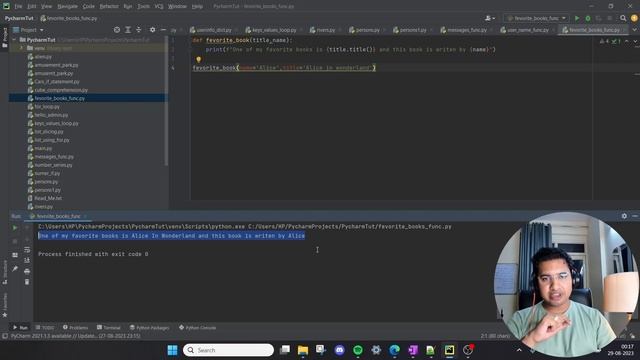The height and width of the screenshot is (360, 640).
Task: Open the Problems tool window
Action: coord(76,327)
